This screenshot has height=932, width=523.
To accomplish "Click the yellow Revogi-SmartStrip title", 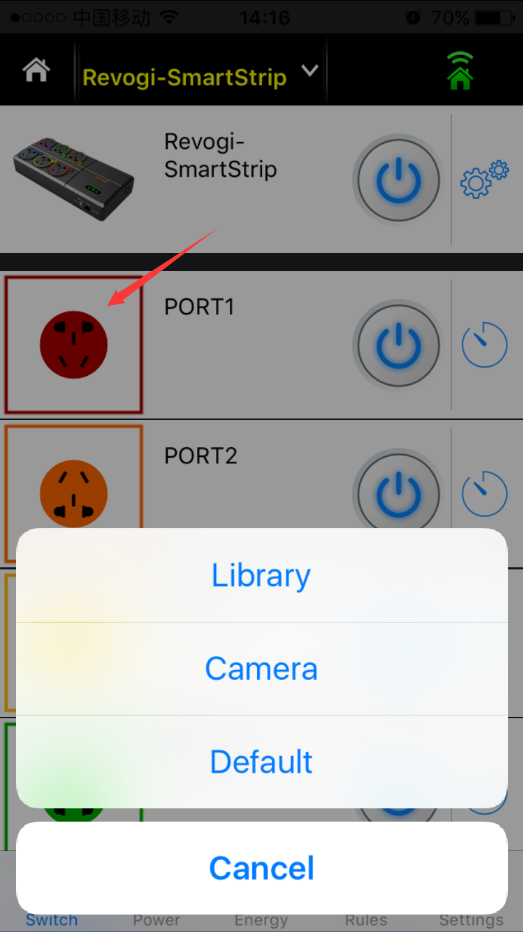I will [184, 77].
